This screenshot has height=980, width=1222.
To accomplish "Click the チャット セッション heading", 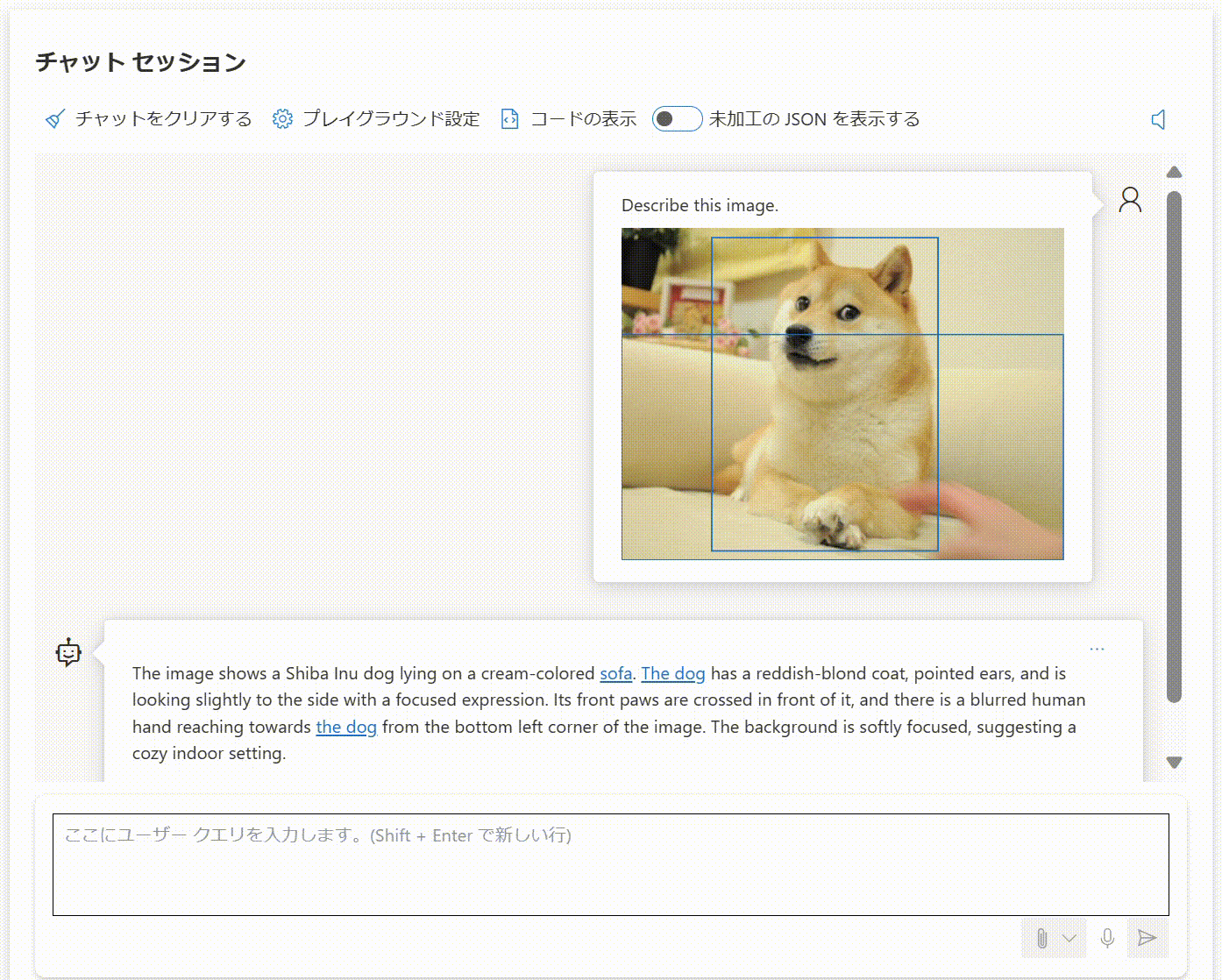I will (x=141, y=62).
